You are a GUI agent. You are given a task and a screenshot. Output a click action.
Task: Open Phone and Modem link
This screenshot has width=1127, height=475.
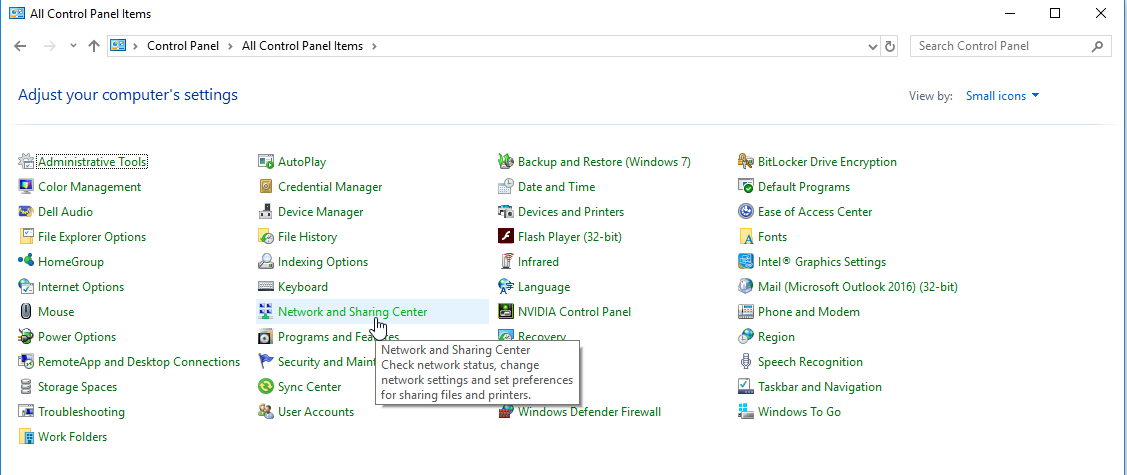[809, 312]
